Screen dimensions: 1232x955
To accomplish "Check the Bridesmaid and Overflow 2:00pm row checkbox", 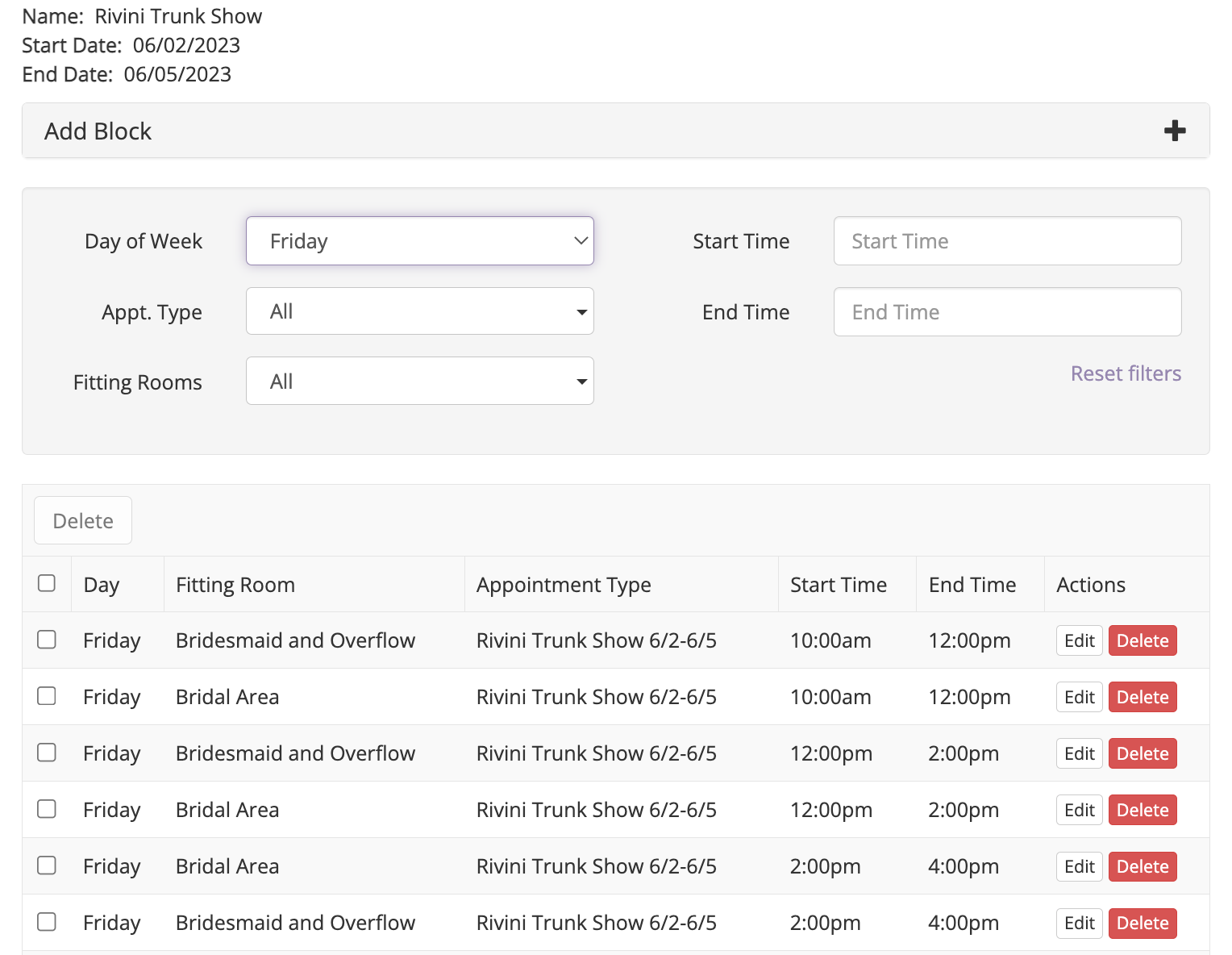I will pyautogui.click(x=47, y=922).
